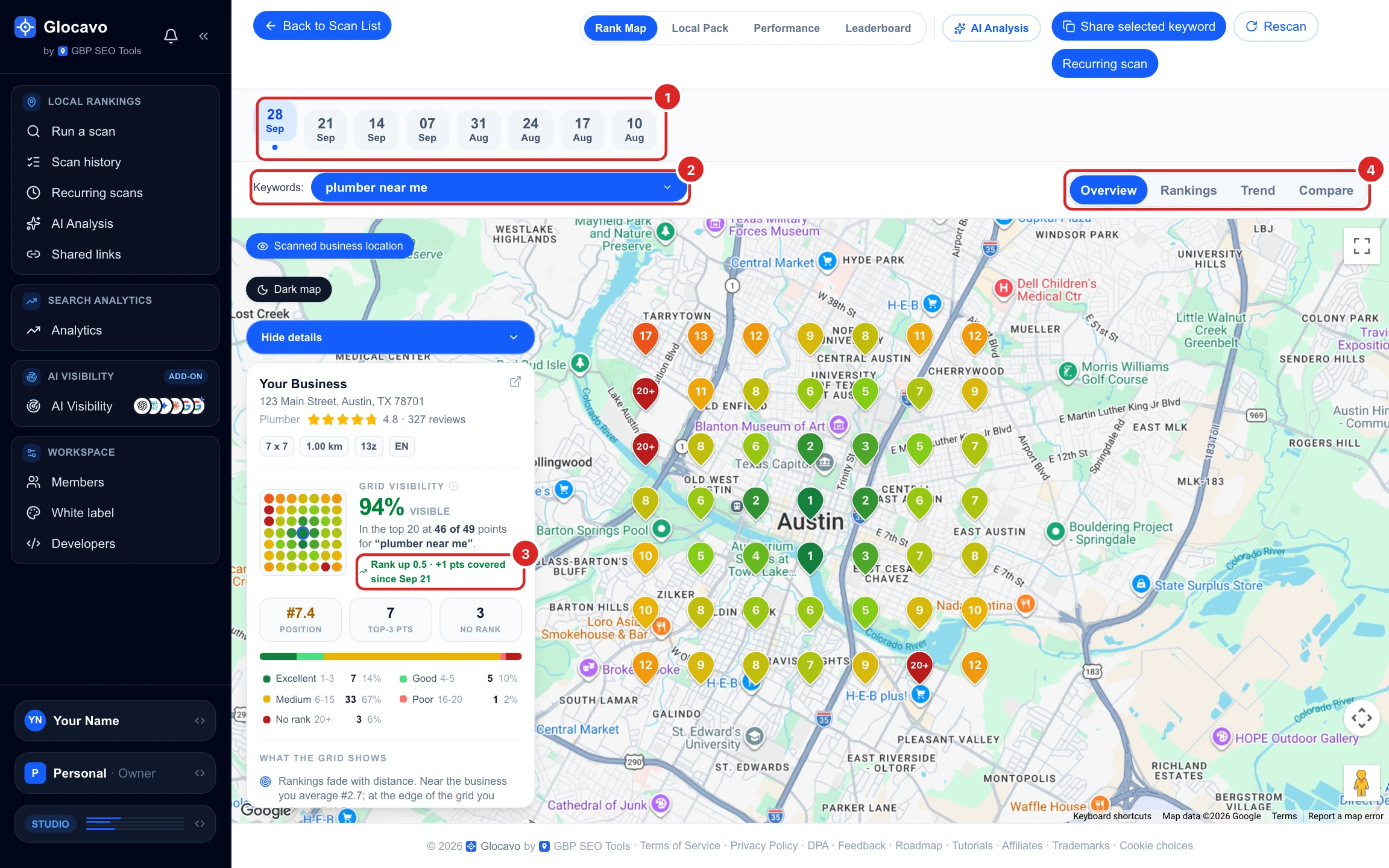Click the grid visibility heatmap thumbnail
Image resolution: width=1389 pixels, height=868 pixels.
(303, 532)
